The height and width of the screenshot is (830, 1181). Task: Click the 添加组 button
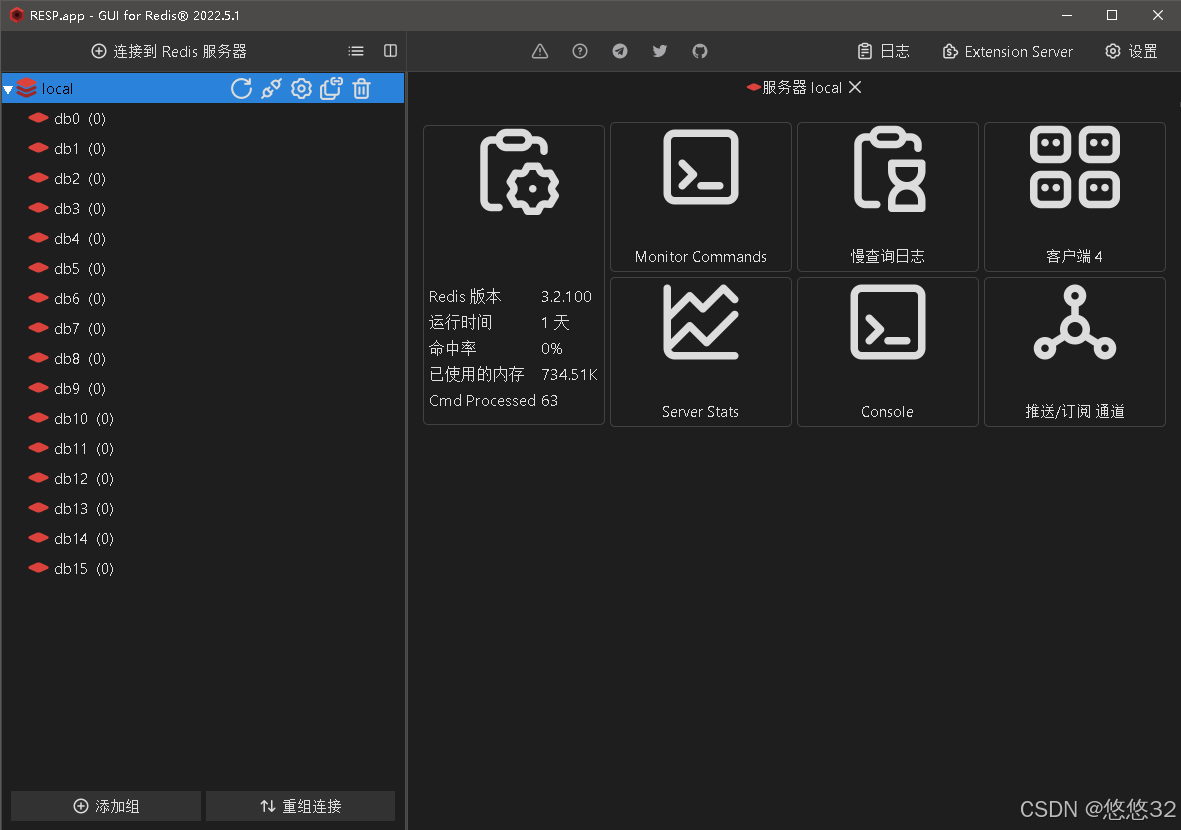click(105, 806)
